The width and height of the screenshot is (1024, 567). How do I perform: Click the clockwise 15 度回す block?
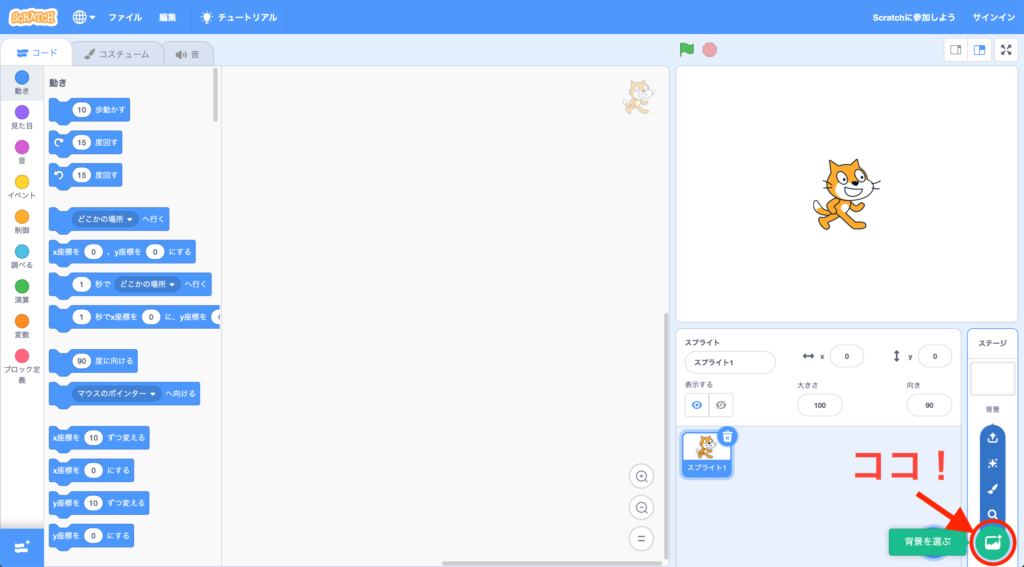pos(86,142)
